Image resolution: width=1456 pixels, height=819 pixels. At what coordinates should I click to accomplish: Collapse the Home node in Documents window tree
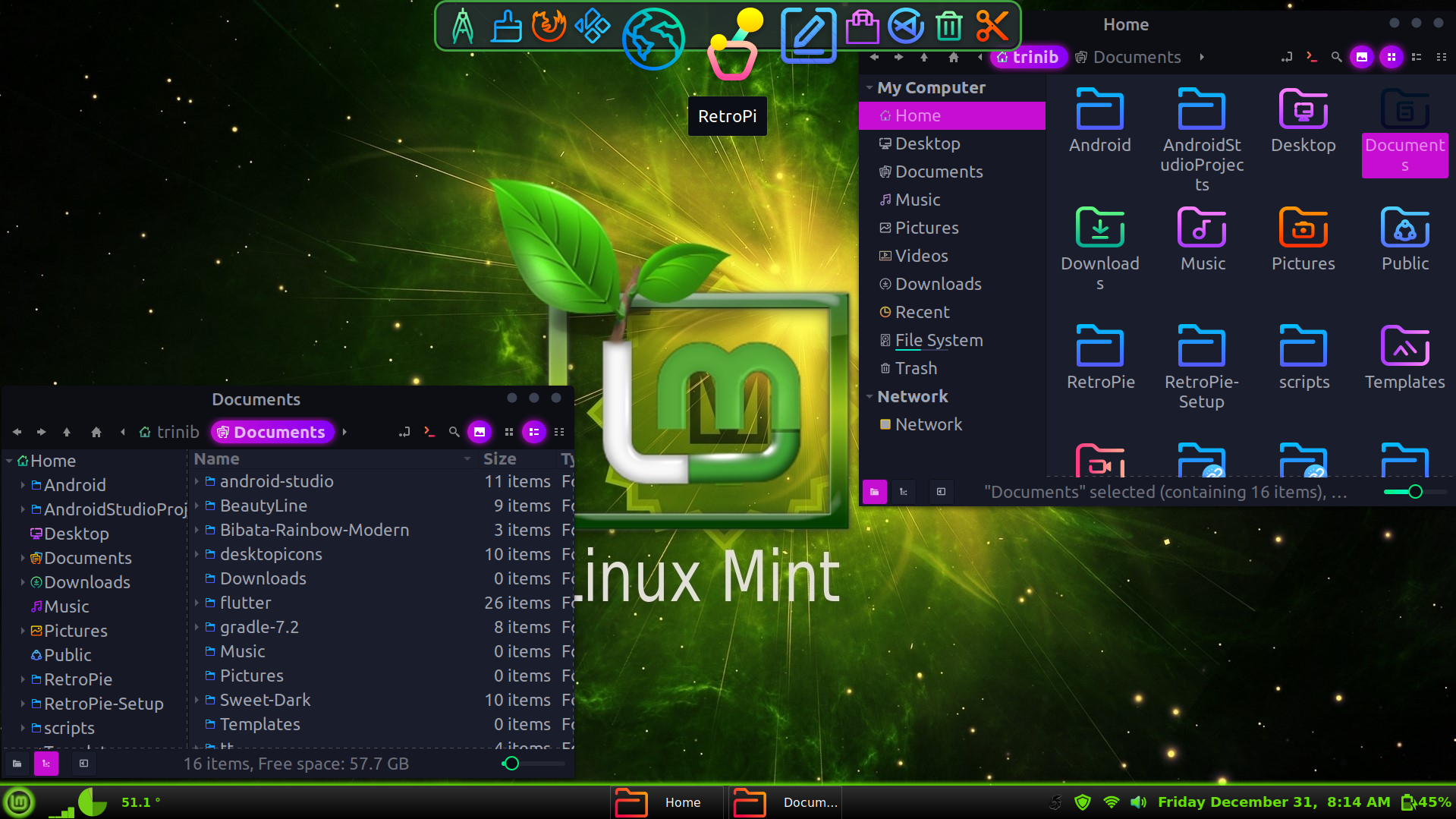(x=9, y=461)
